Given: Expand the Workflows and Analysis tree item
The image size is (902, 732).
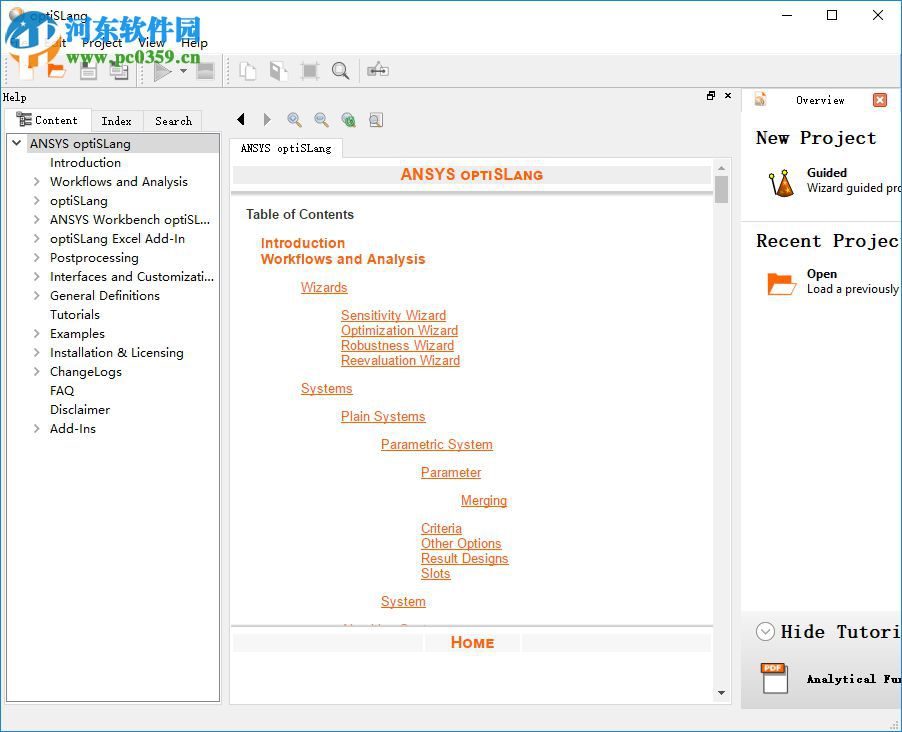Looking at the screenshot, I should 36,181.
